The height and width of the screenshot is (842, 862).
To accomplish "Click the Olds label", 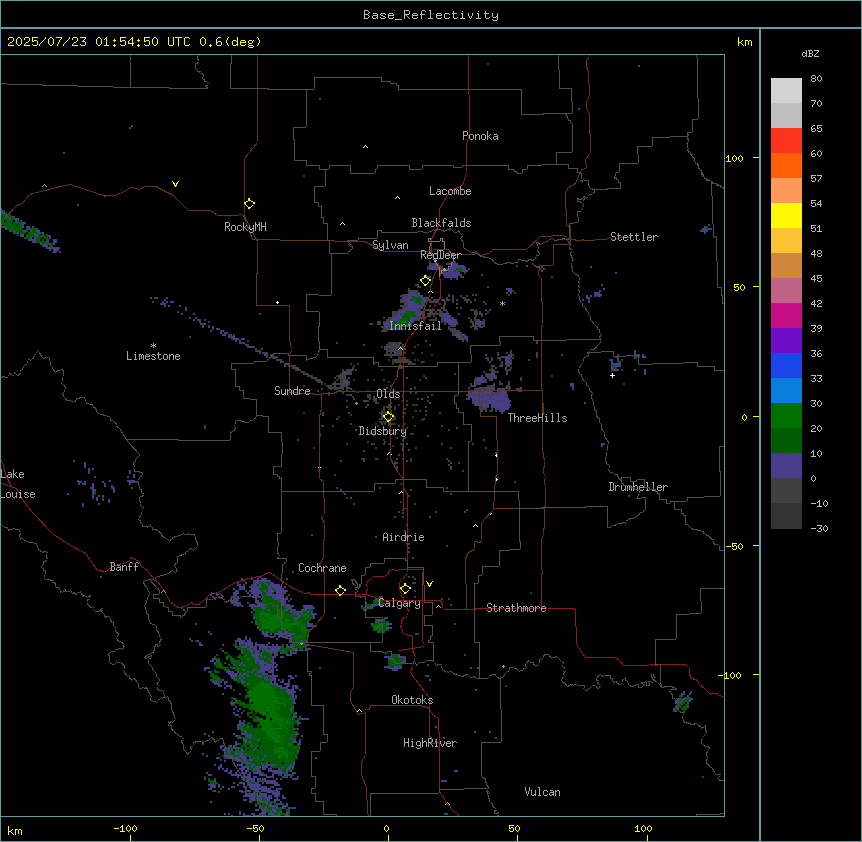I will click(x=388, y=394).
